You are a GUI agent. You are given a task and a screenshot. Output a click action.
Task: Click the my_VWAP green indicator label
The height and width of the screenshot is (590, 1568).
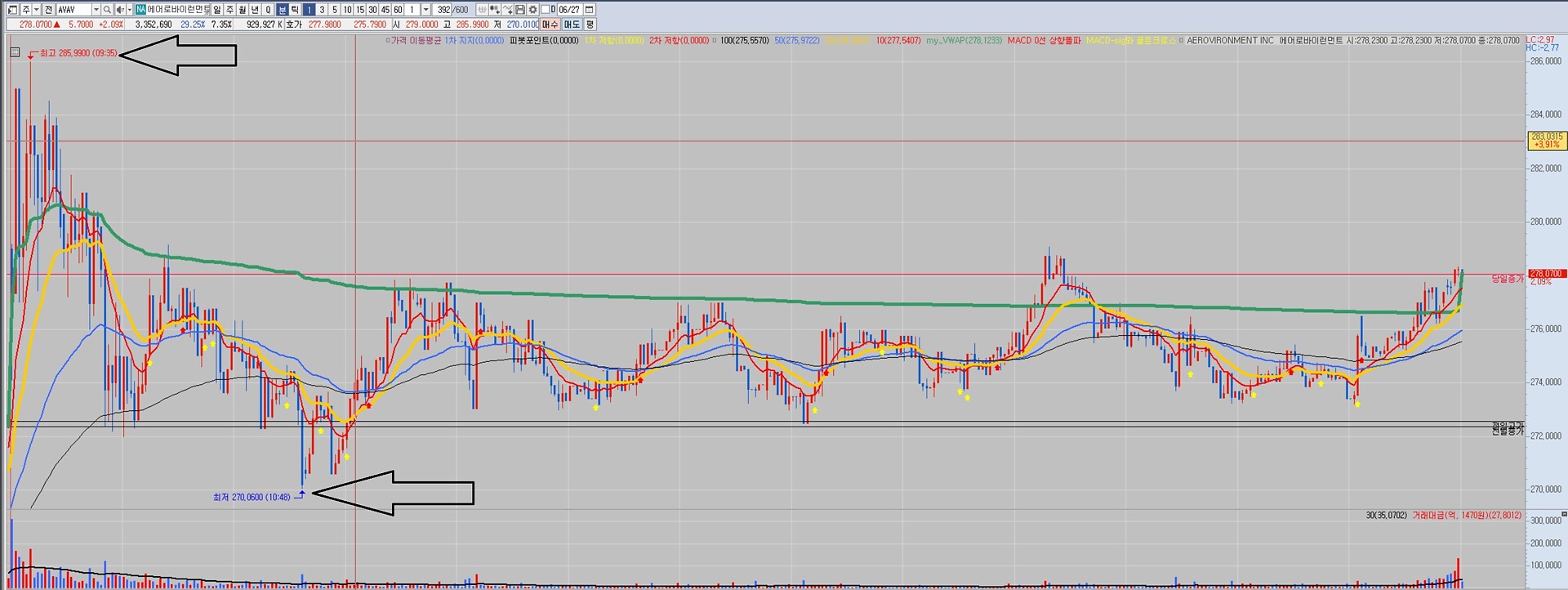pos(963,40)
